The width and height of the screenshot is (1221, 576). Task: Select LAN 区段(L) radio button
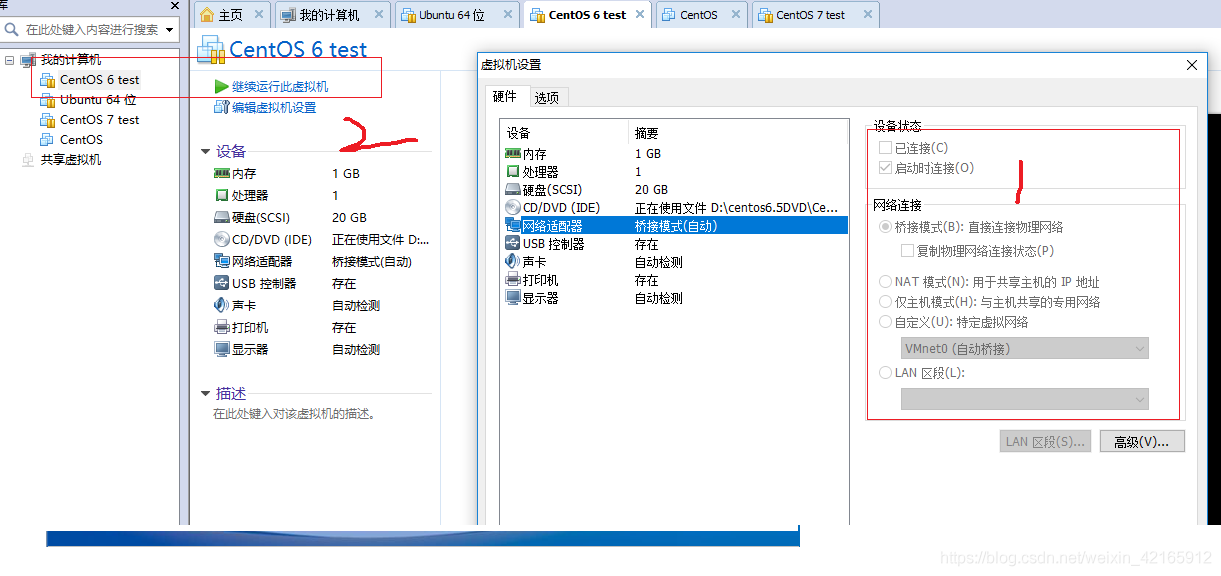[x=885, y=373]
